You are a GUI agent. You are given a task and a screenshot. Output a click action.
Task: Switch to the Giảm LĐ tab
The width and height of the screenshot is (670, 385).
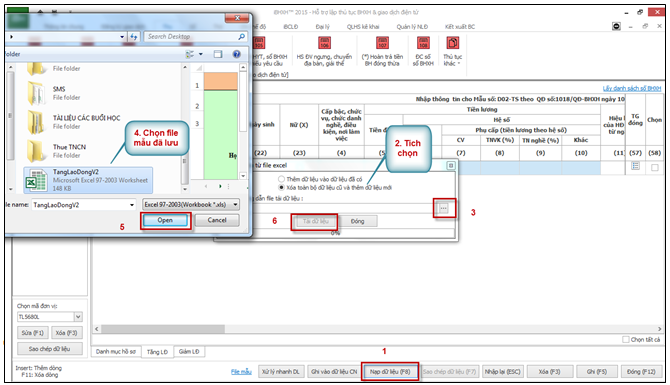pos(189,352)
